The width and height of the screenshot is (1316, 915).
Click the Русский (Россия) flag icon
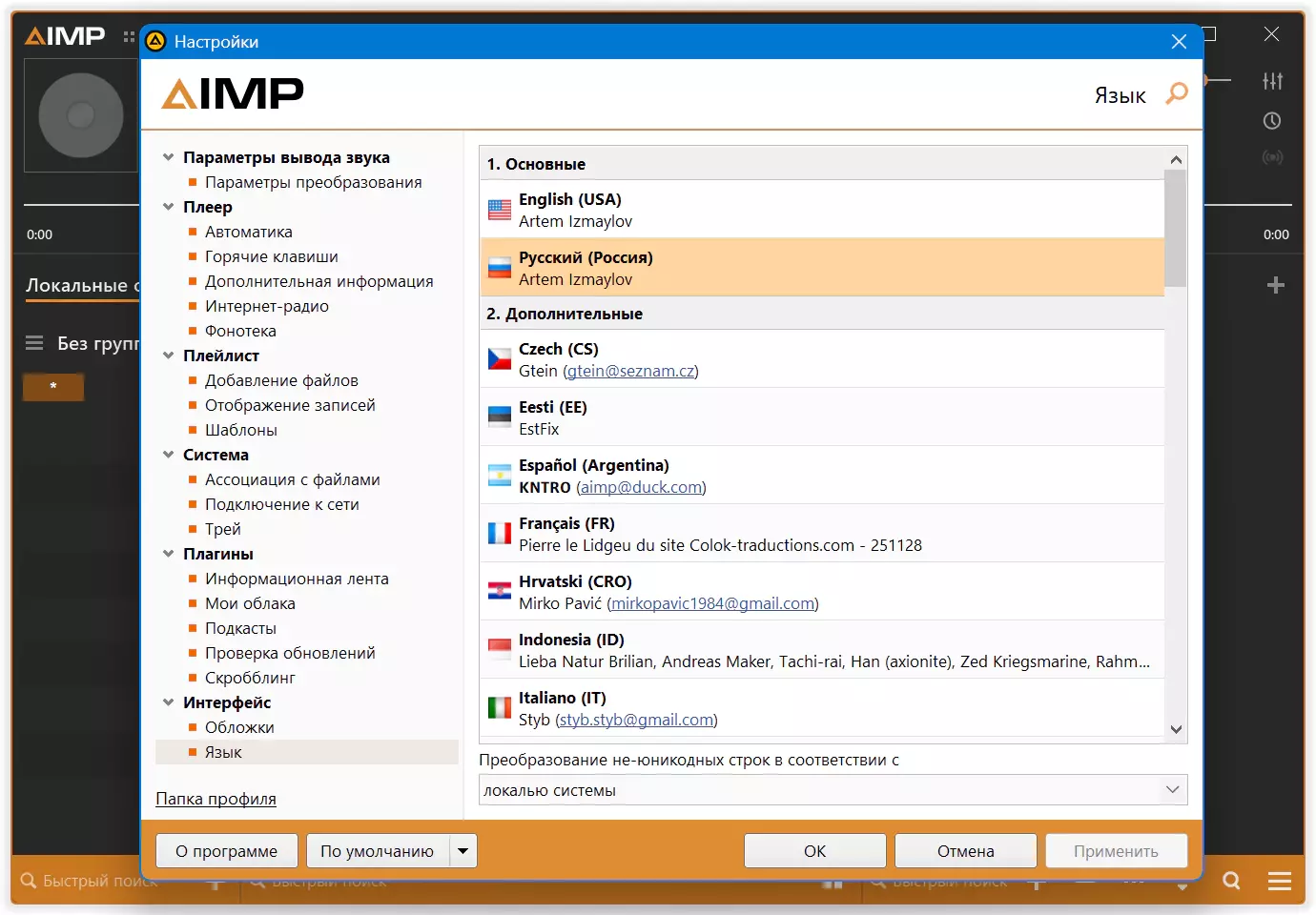pos(500,268)
